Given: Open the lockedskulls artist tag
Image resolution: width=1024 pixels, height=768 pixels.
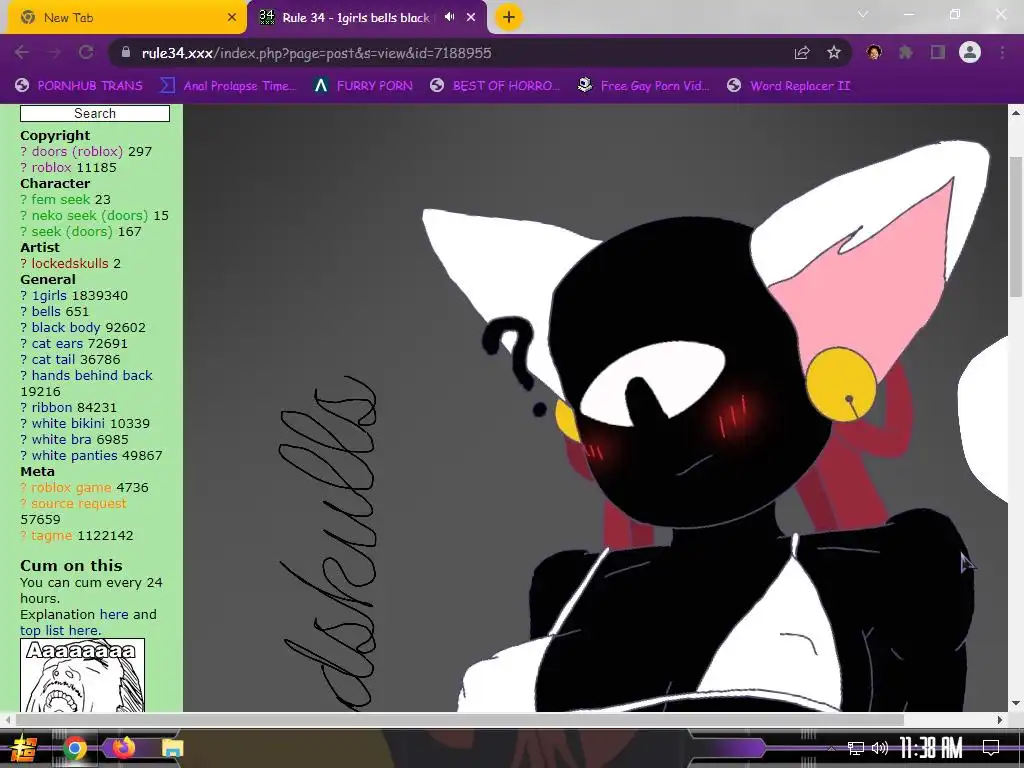Looking at the screenshot, I should point(70,263).
